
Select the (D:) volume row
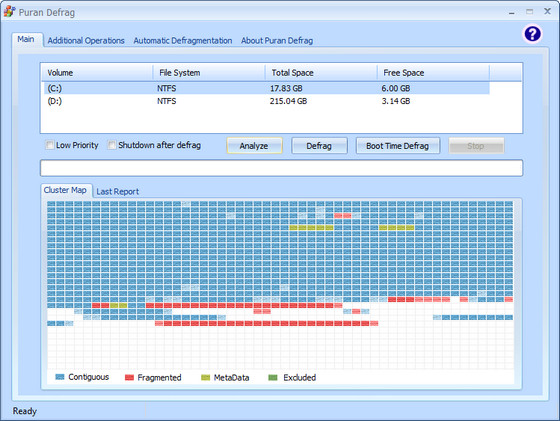[x=266, y=101]
